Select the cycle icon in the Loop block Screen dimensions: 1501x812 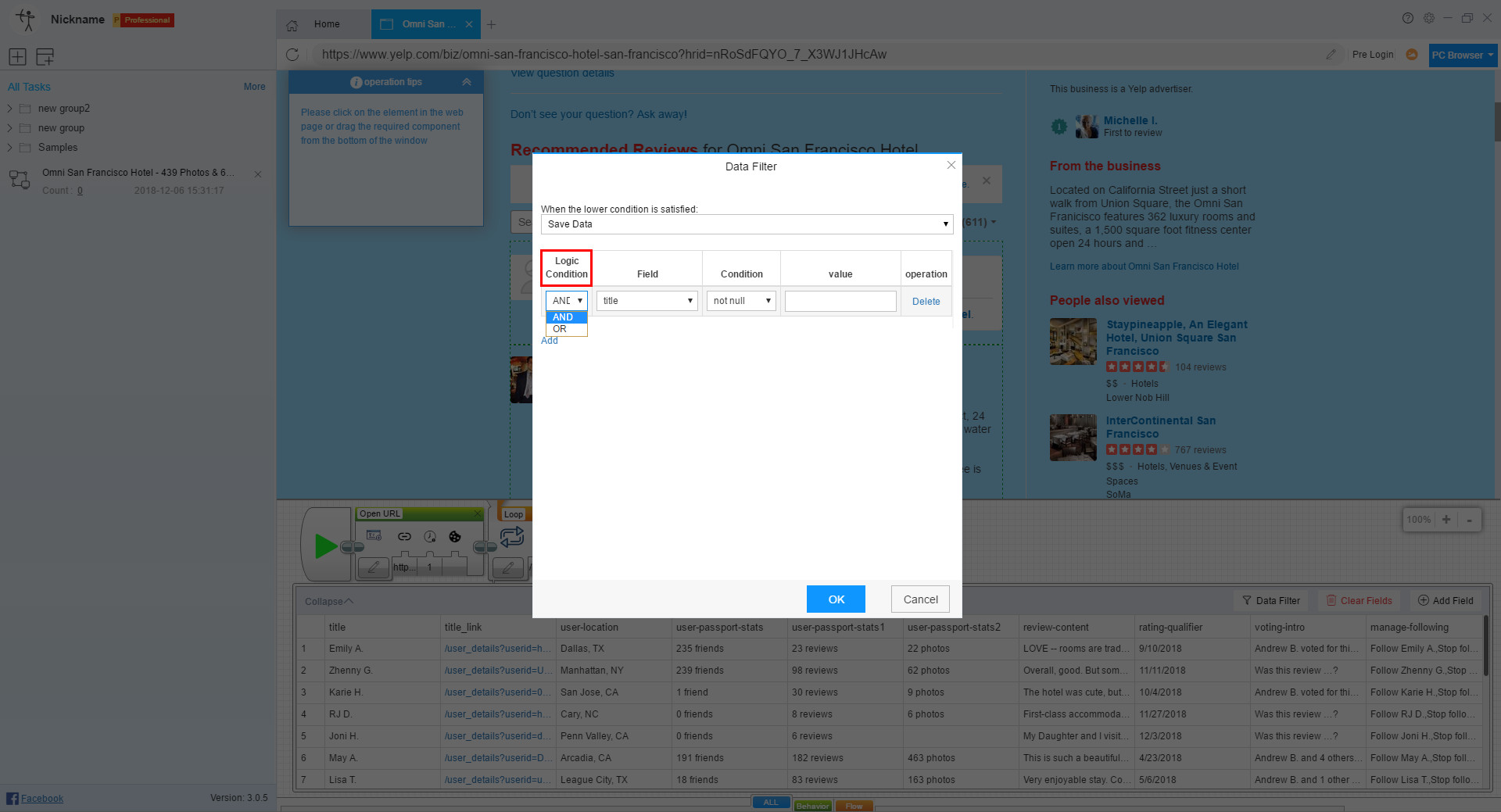coord(513,538)
